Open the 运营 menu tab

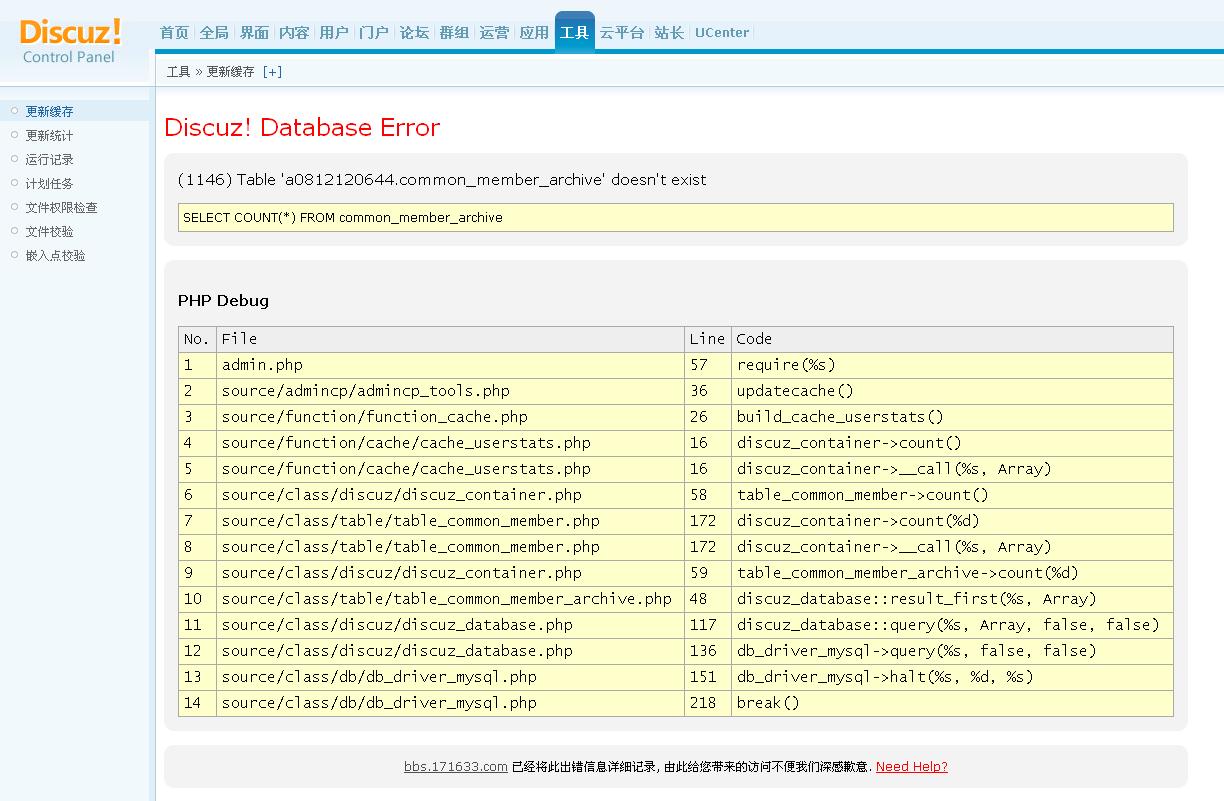(494, 33)
